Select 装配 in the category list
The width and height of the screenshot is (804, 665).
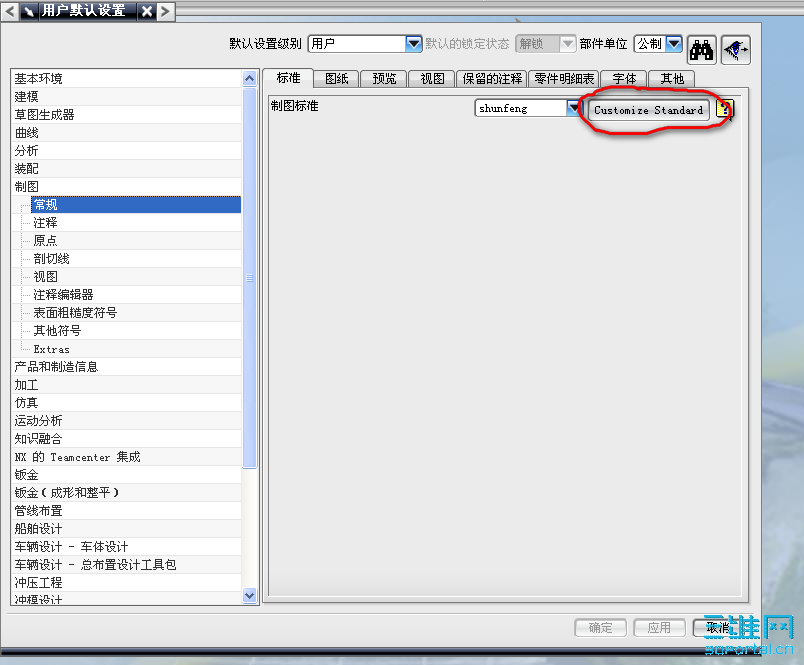(x=126, y=169)
